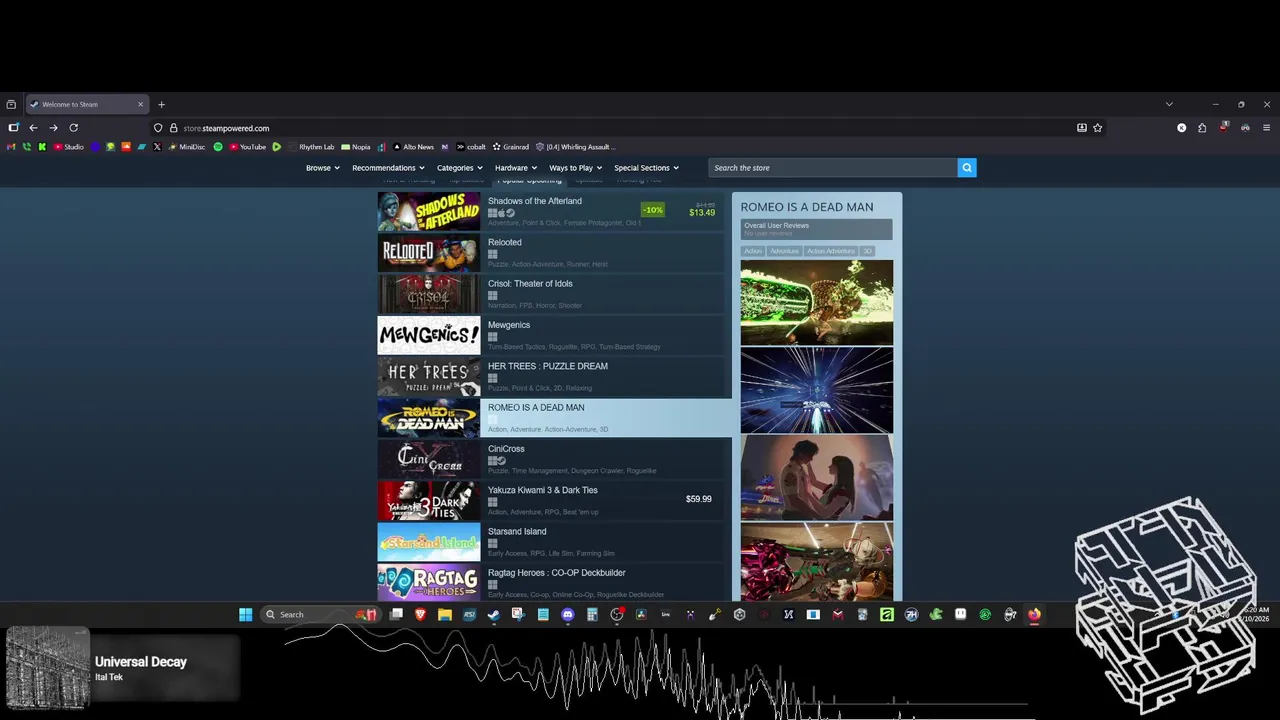Open Steam from the taskbar

494,614
